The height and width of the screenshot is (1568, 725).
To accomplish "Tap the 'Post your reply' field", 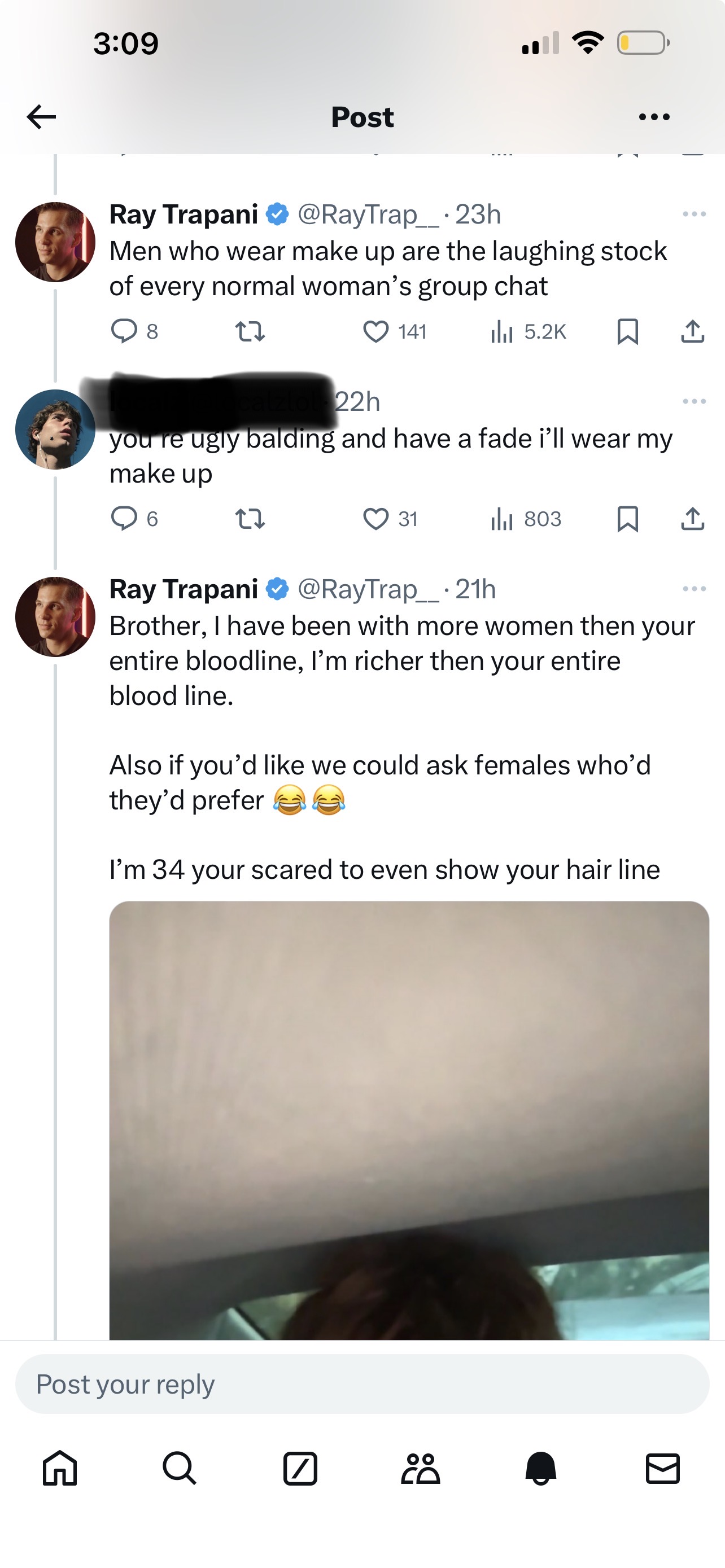I will (x=362, y=1384).
